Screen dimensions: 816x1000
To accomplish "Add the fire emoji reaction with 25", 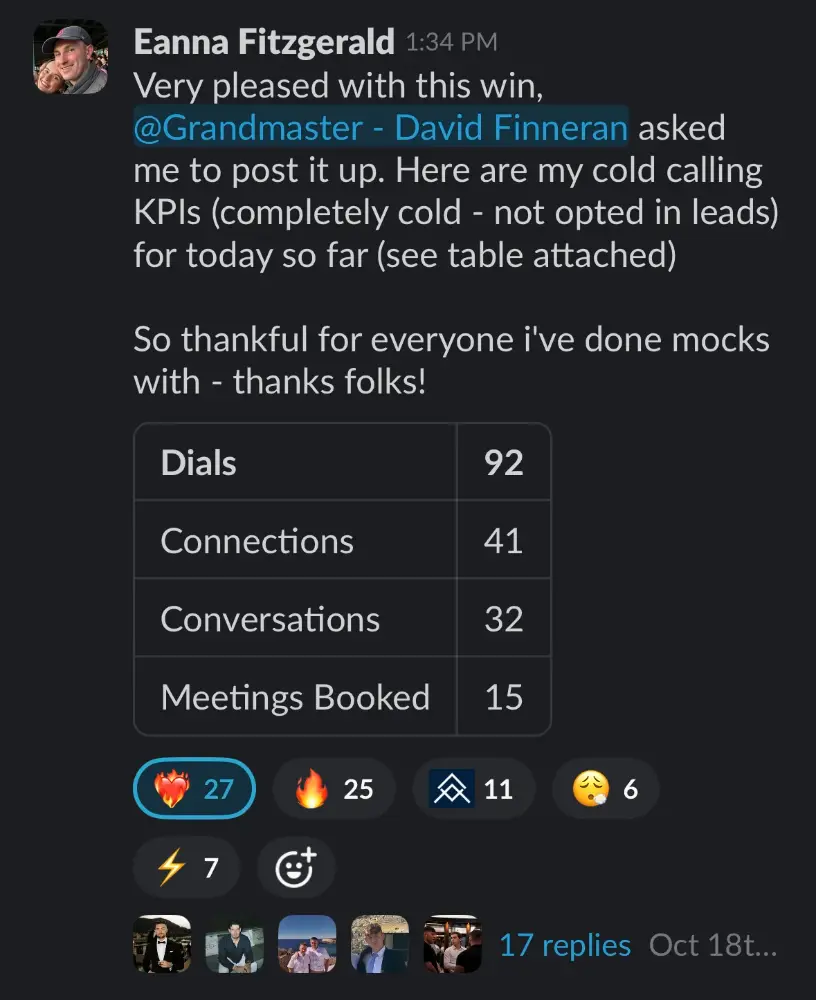I will [334, 790].
